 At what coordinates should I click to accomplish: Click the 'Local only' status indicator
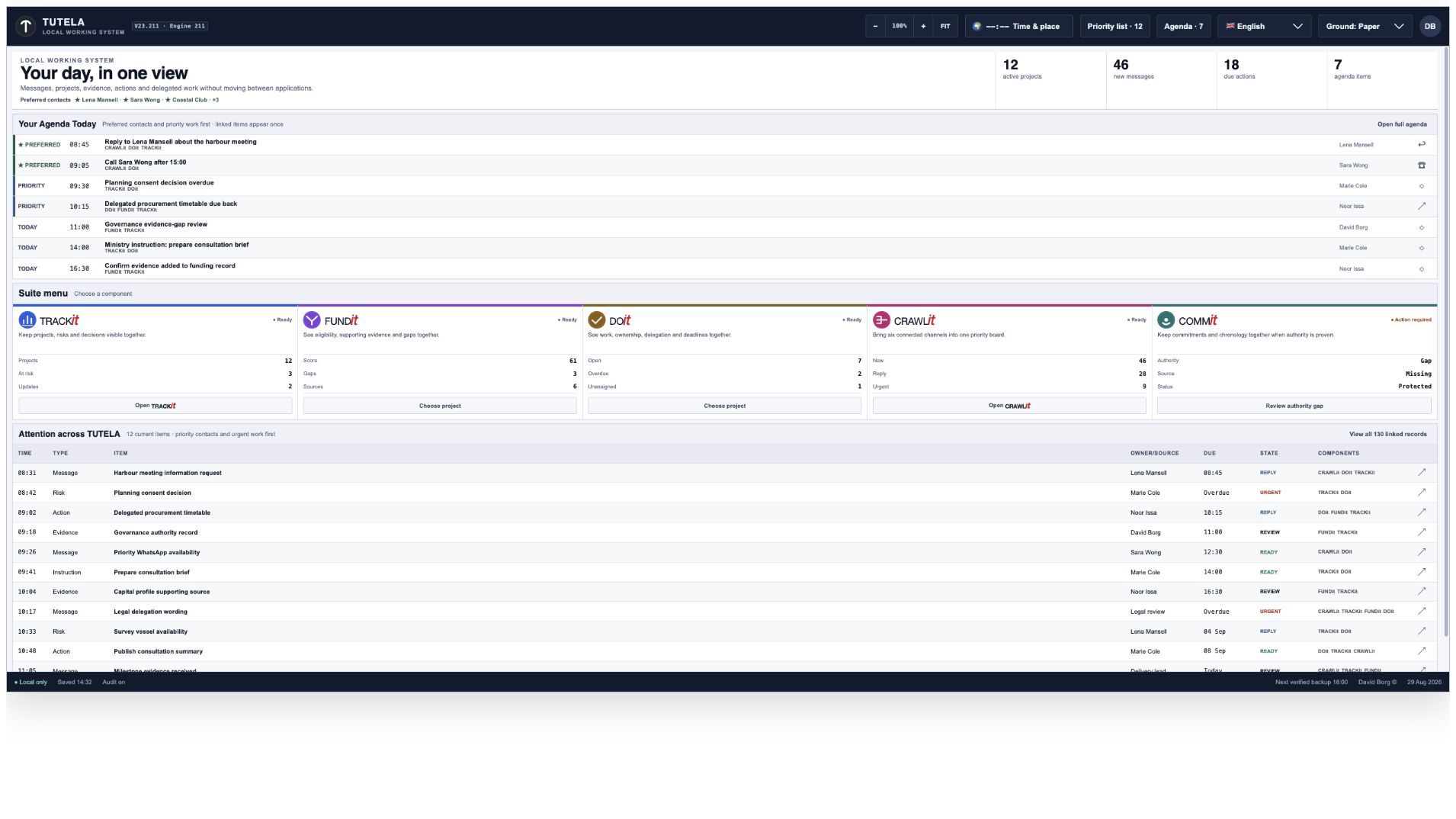pos(30,682)
